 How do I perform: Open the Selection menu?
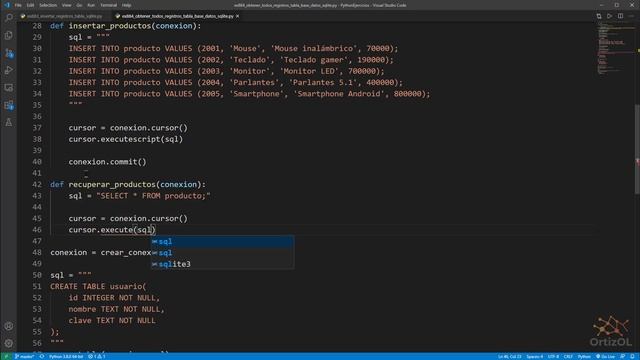(x=48, y=5)
